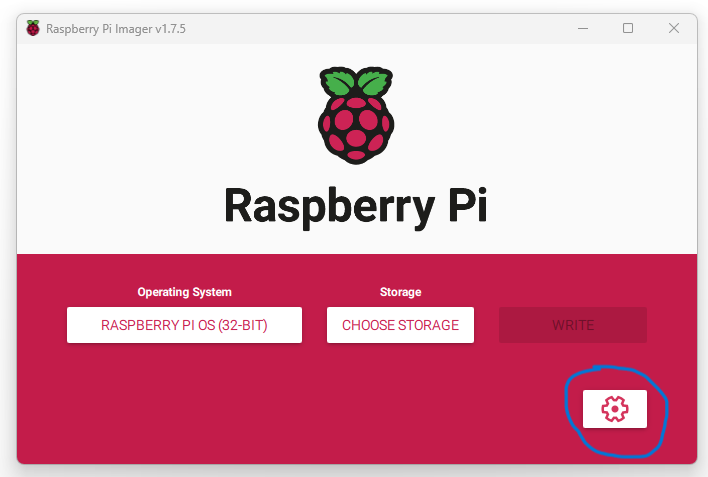Click the greyed-out WRITE button
Image resolution: width=708 pixels, height=477 pixels.
(x=573, y=325)
